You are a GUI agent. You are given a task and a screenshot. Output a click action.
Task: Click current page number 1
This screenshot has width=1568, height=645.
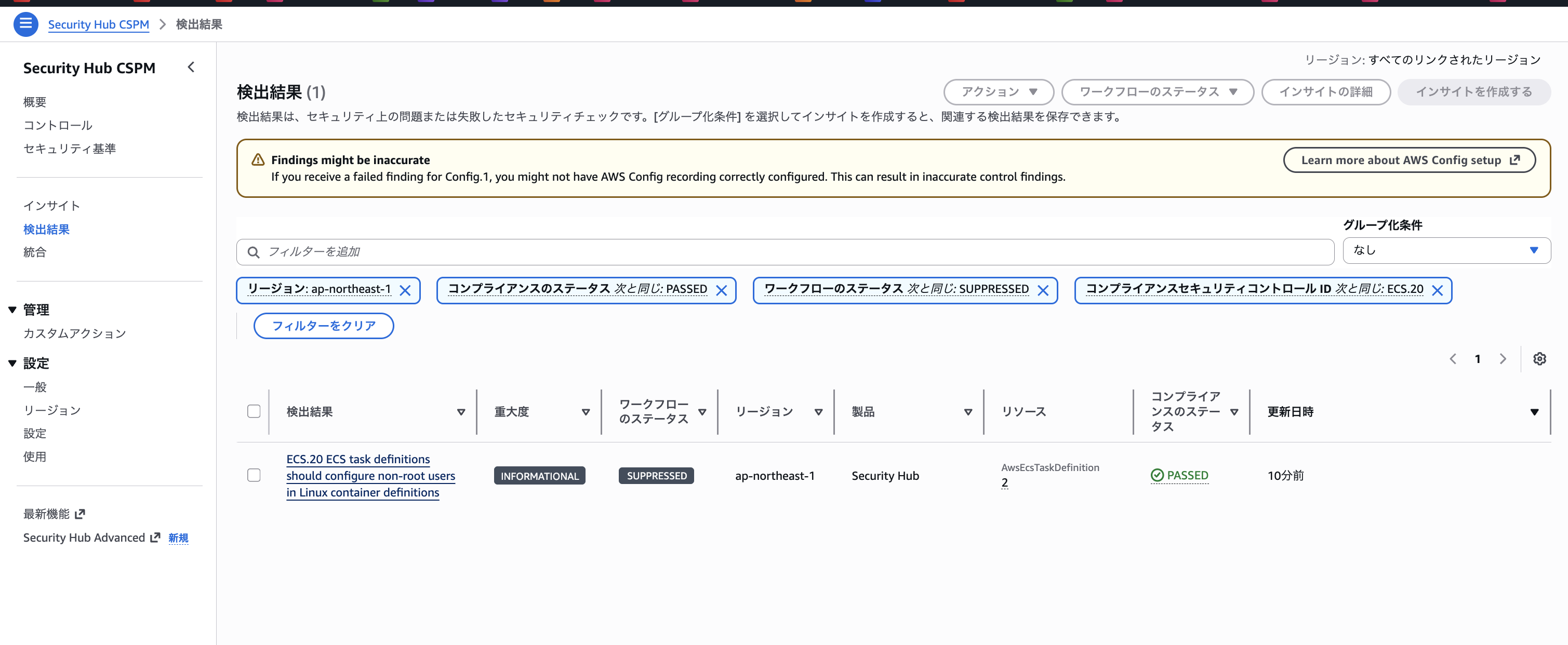[x=1477, y=359]
